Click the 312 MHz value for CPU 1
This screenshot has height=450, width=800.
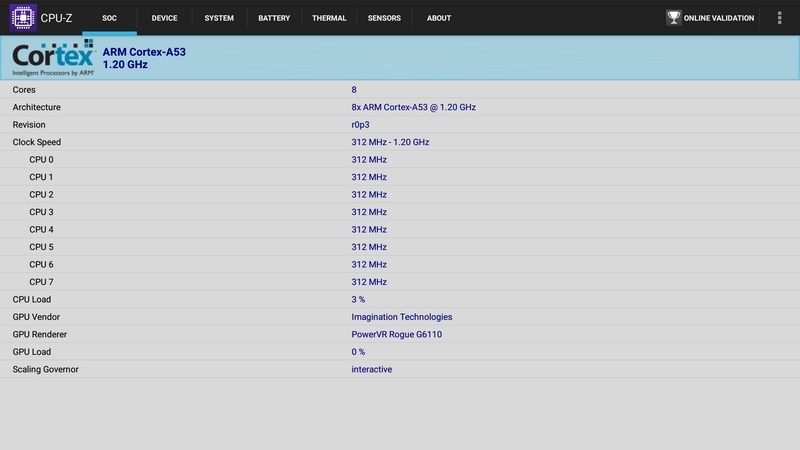[x=369, y=177]
